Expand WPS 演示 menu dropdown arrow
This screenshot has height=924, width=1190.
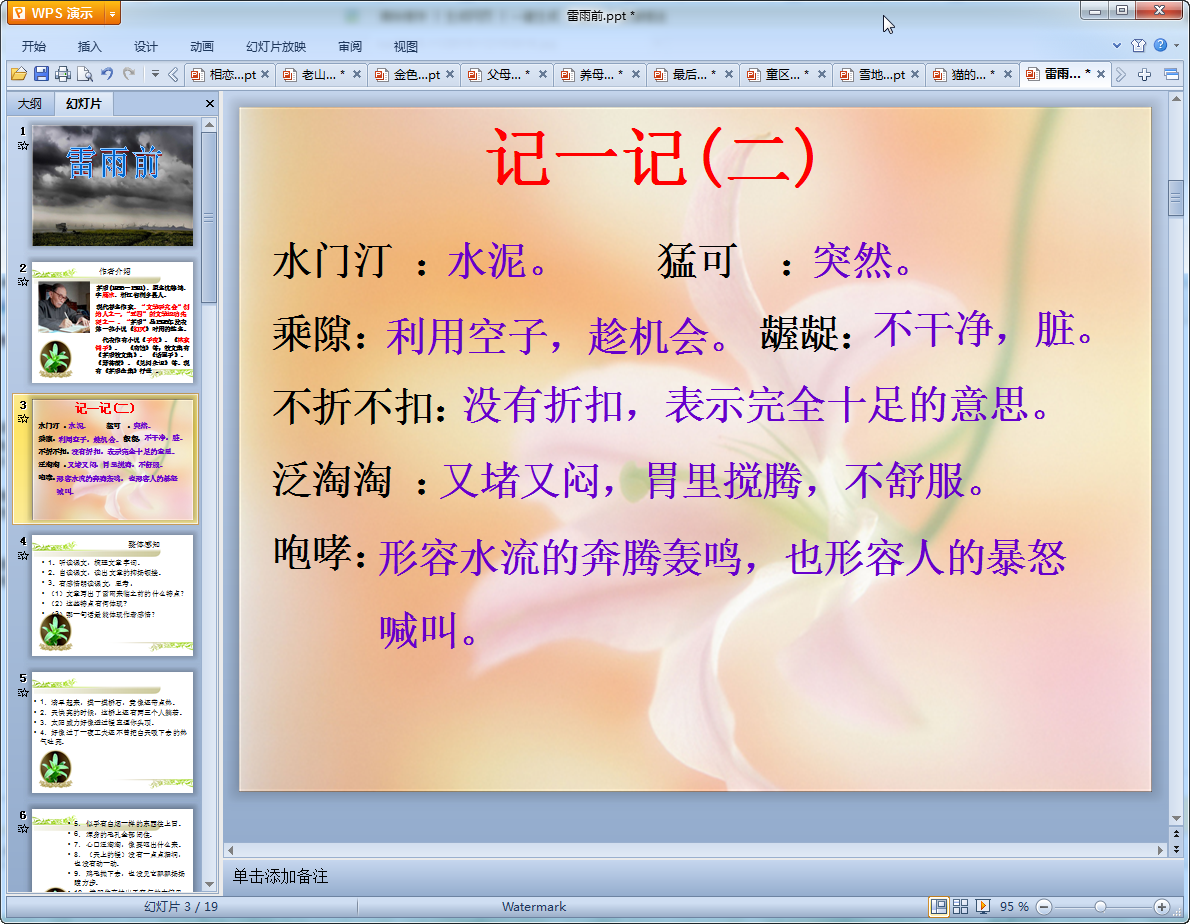[113, 14]
